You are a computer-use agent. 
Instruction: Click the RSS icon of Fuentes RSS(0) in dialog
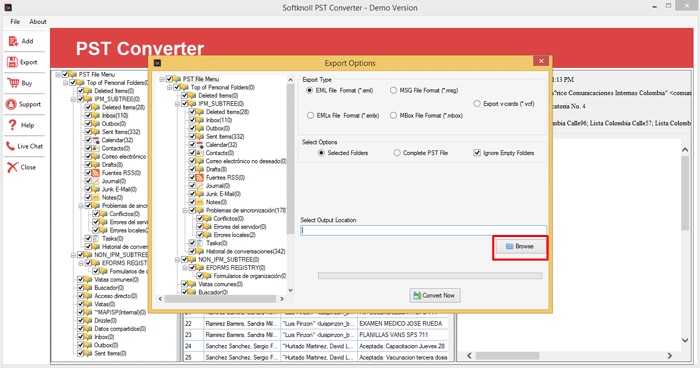point(200,177)
